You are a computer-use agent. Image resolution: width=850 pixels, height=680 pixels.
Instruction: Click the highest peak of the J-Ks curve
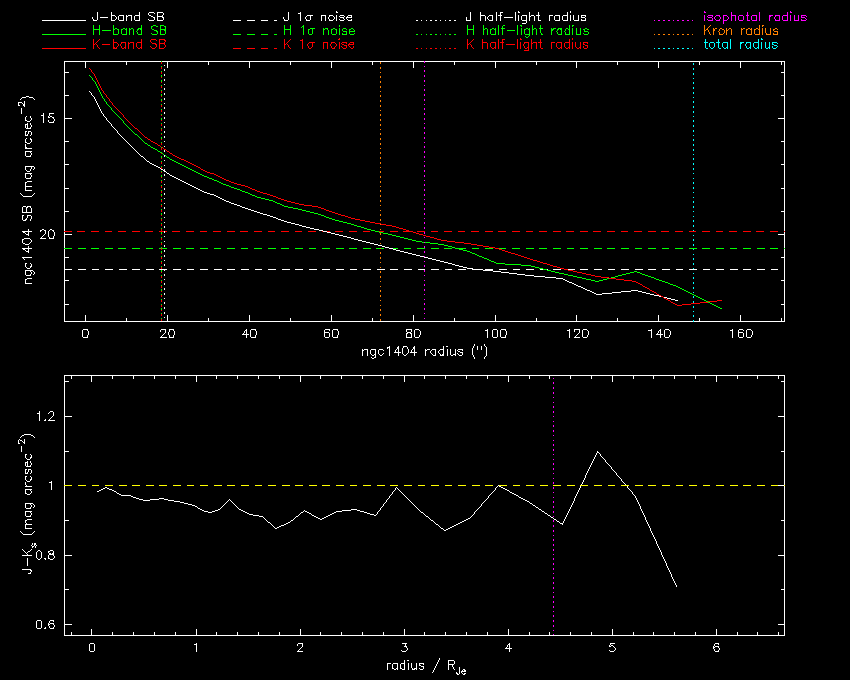(598, 452)
